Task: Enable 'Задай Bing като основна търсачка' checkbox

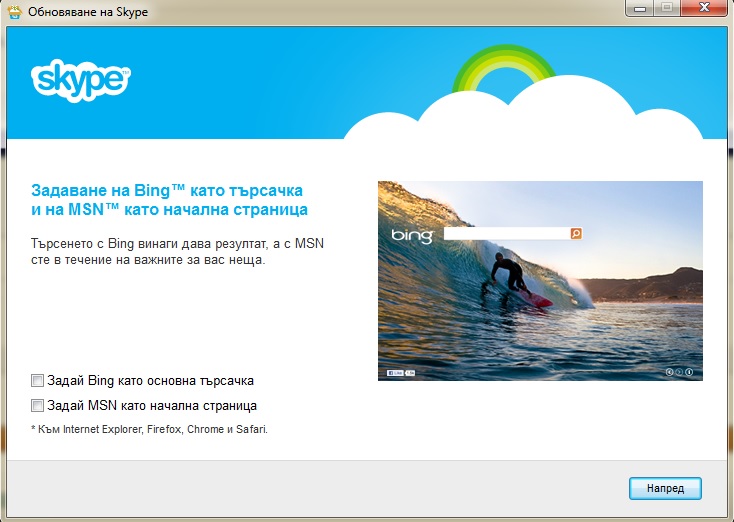Action: click(x=37, y=381)
